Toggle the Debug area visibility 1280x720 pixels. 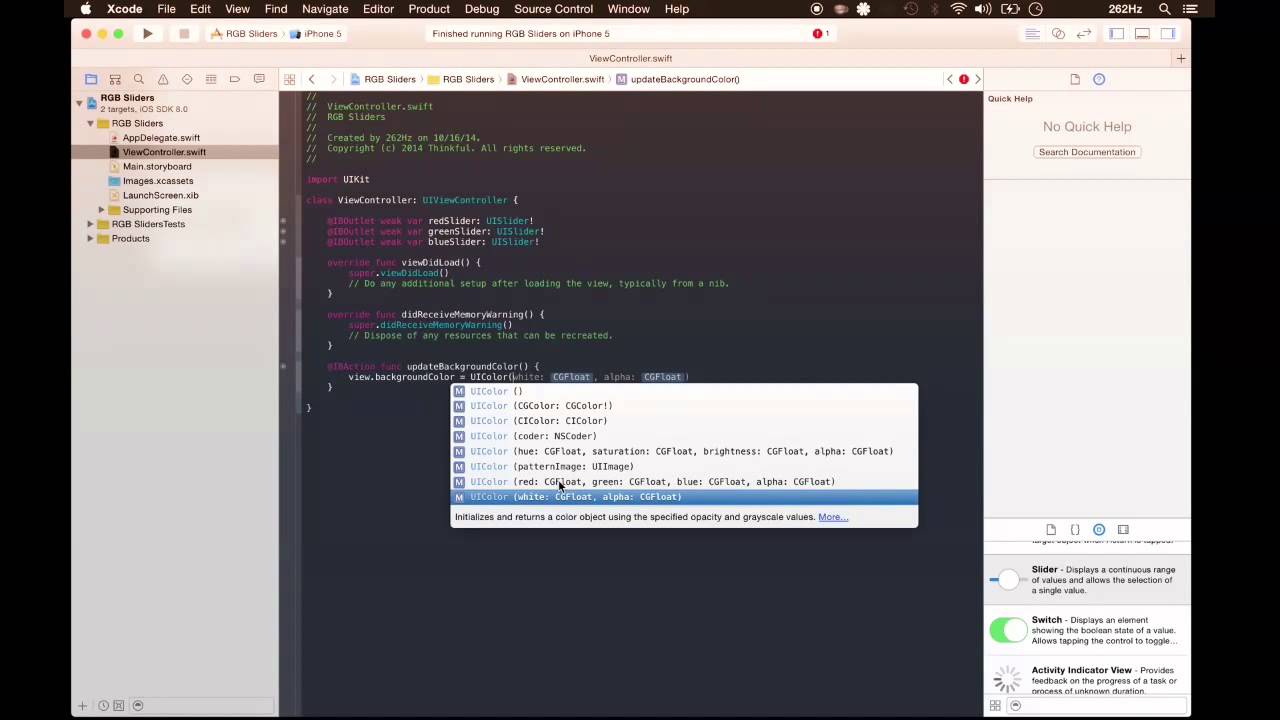coord(1142,34)
